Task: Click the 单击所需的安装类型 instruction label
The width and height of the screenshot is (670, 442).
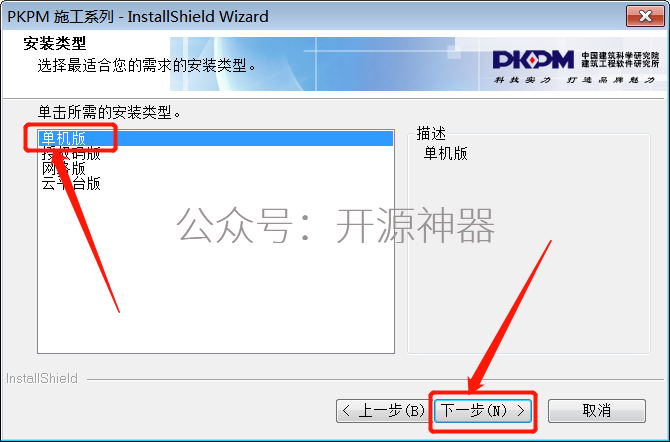Action: (x=109, y=112)
